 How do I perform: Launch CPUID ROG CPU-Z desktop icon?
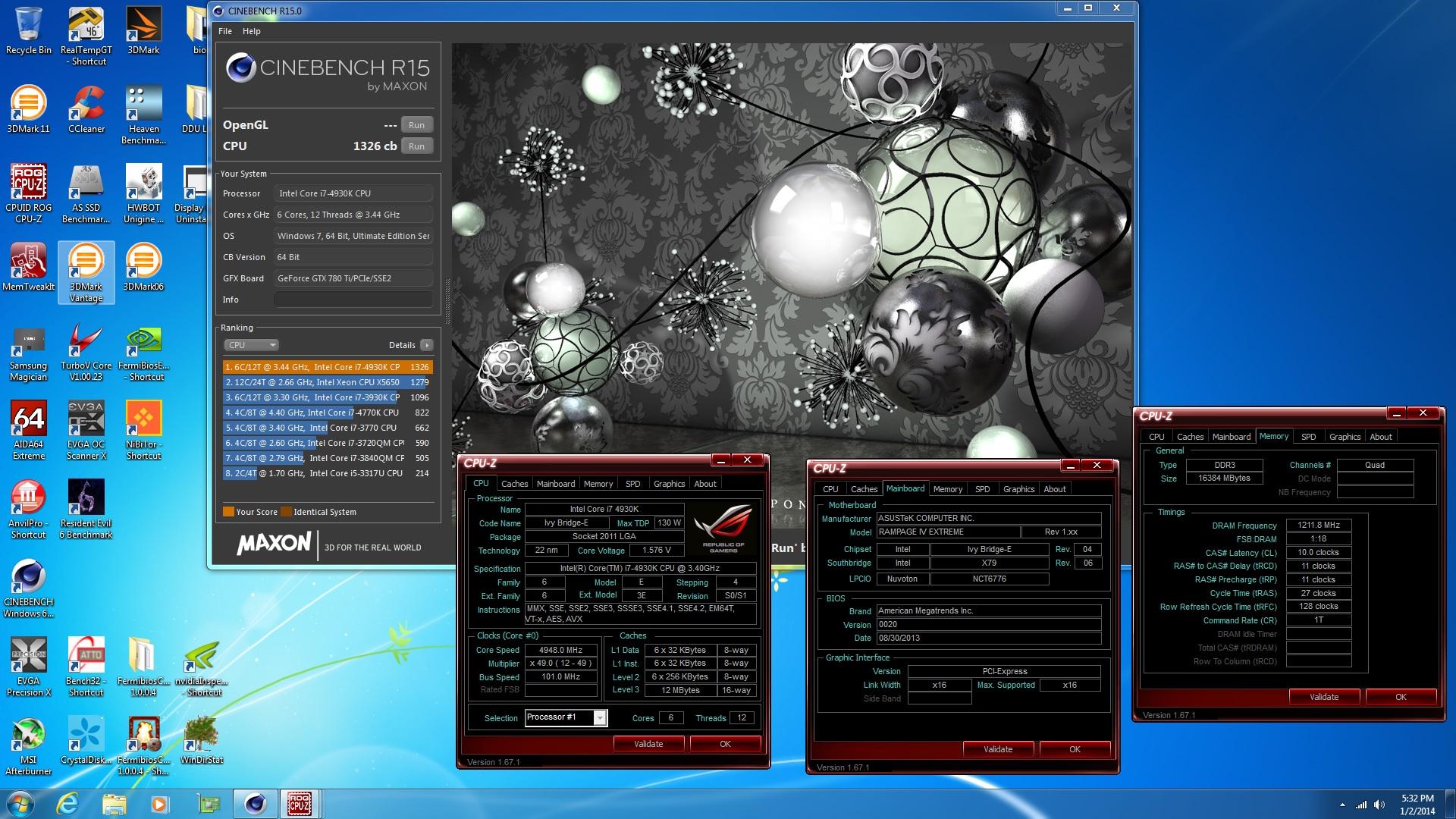(29, 193)
